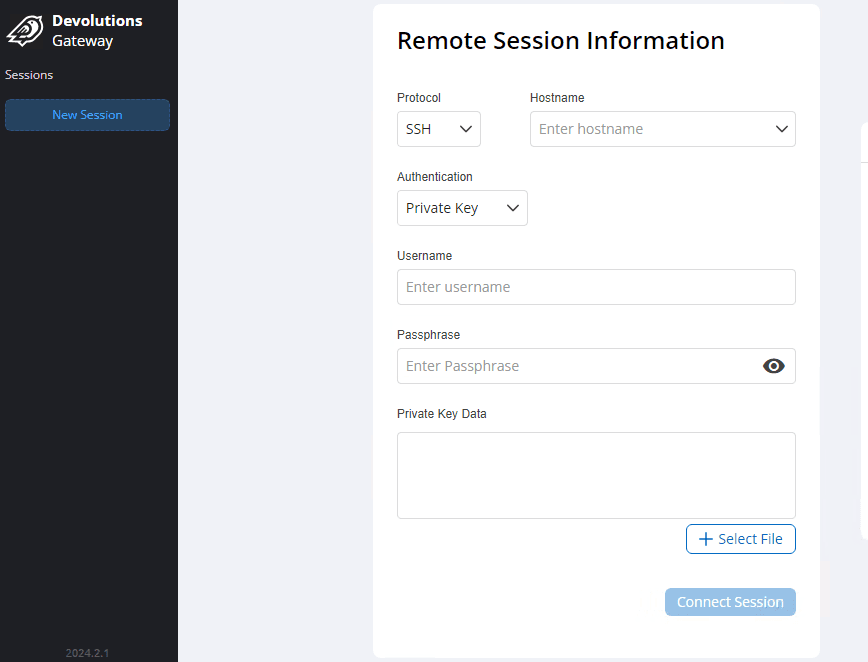Click the Select File button
The width and height of the screenshot is (868, 662).
(740, 539)
